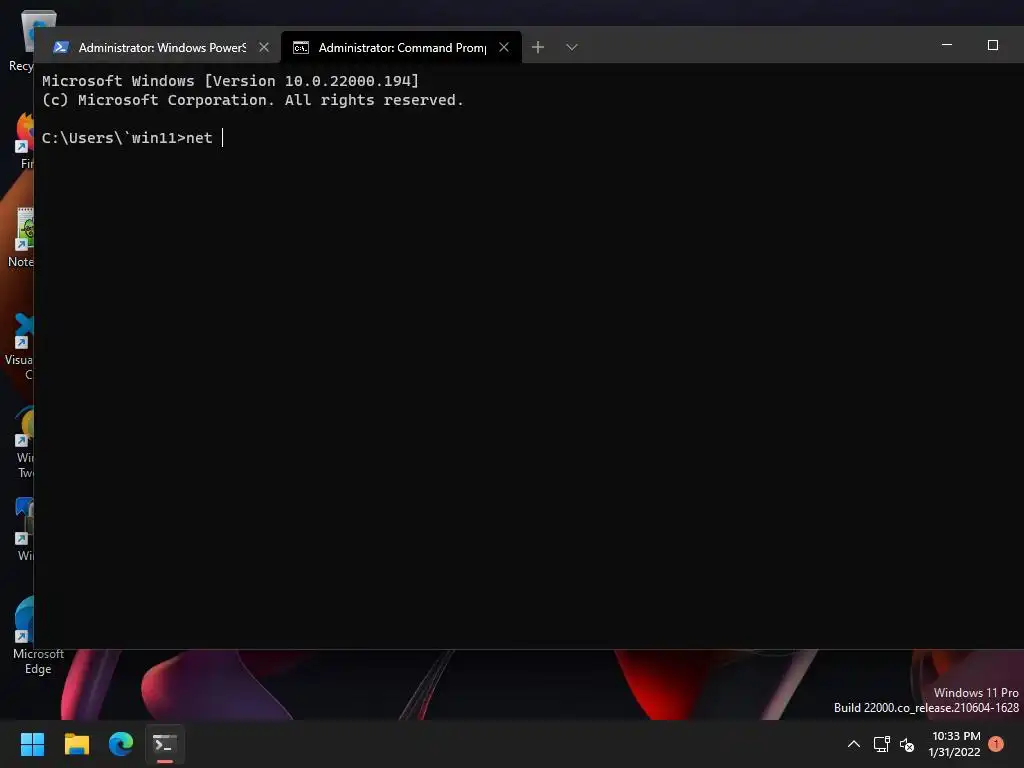
Task: Minimize the Terminal window
Action: pos(947,45)
